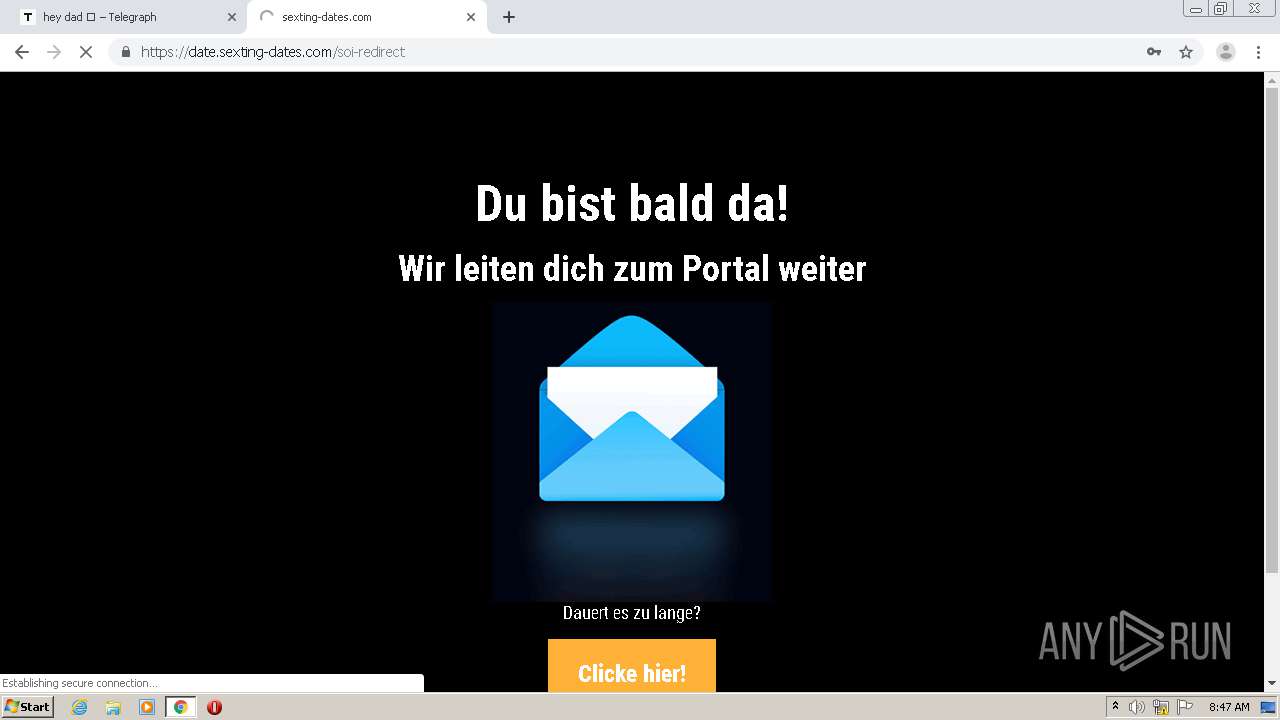Open the red Opera-style taskbar icon
This screenshot has width=1280, height=720.
(214, 707)
